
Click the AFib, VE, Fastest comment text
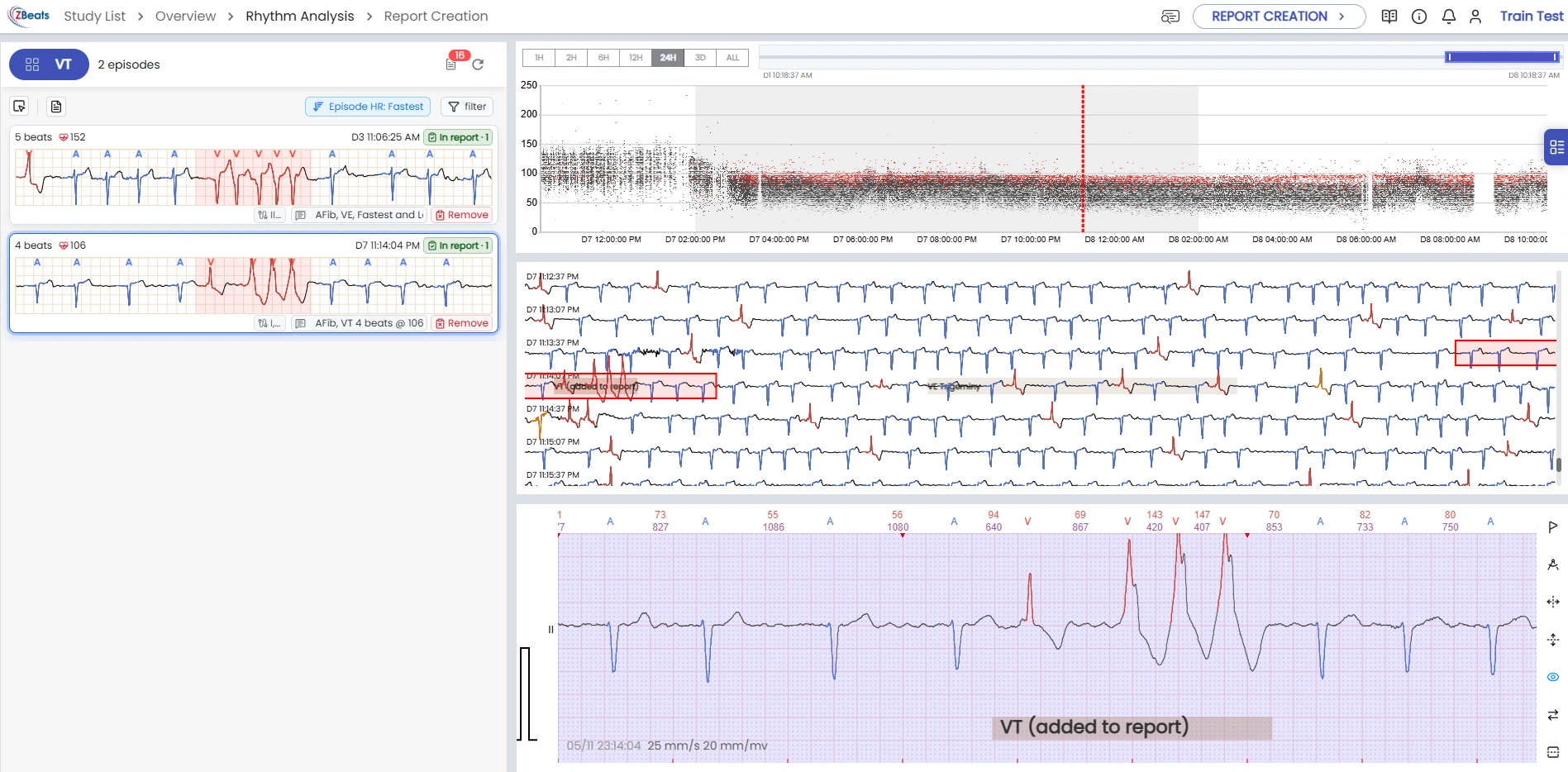tap(369, 215)
